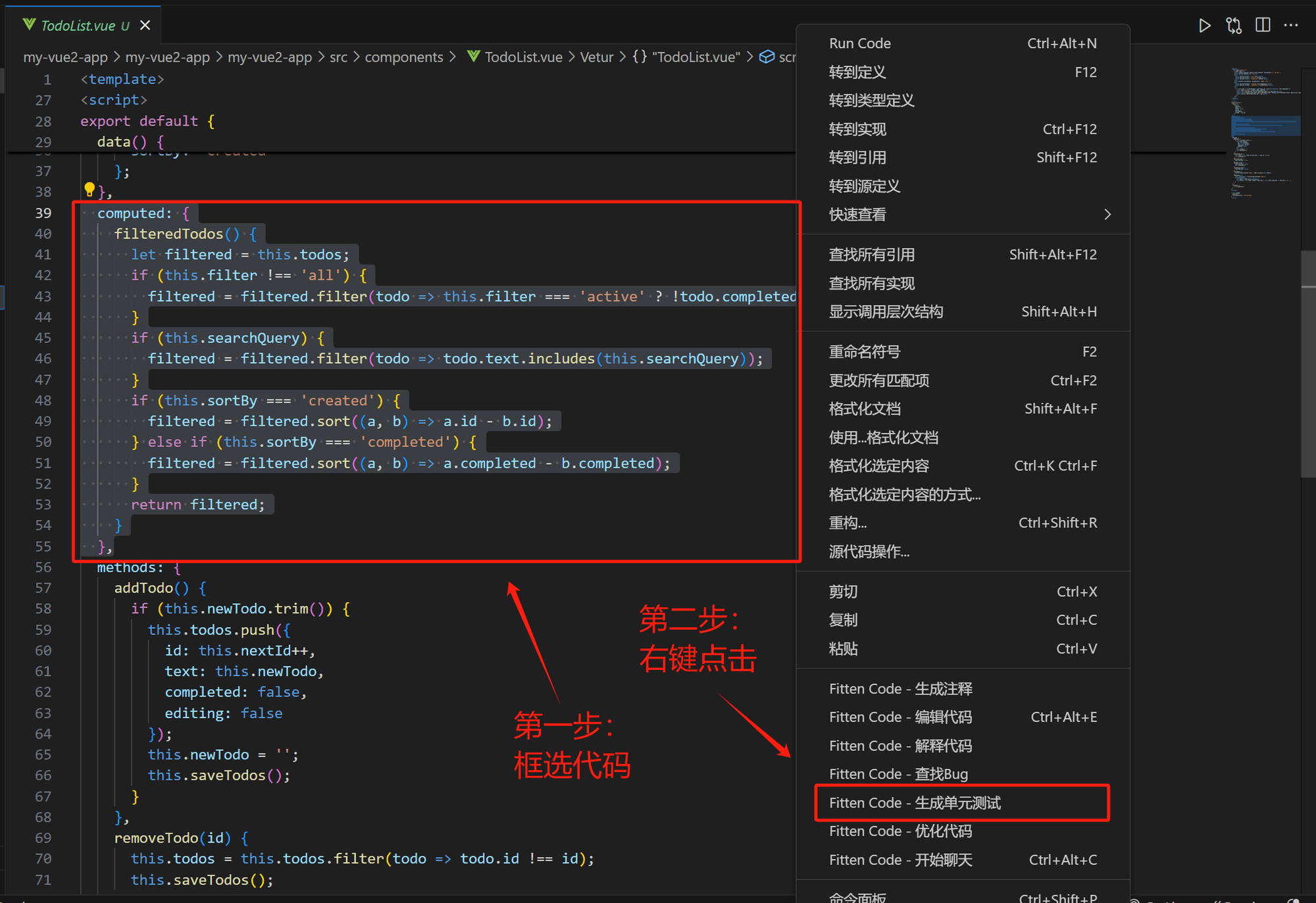Click the Vue icon in the breadcrumb
Image resolution: width=1316 pixels, height=903 pixels.
coord(473,57)
